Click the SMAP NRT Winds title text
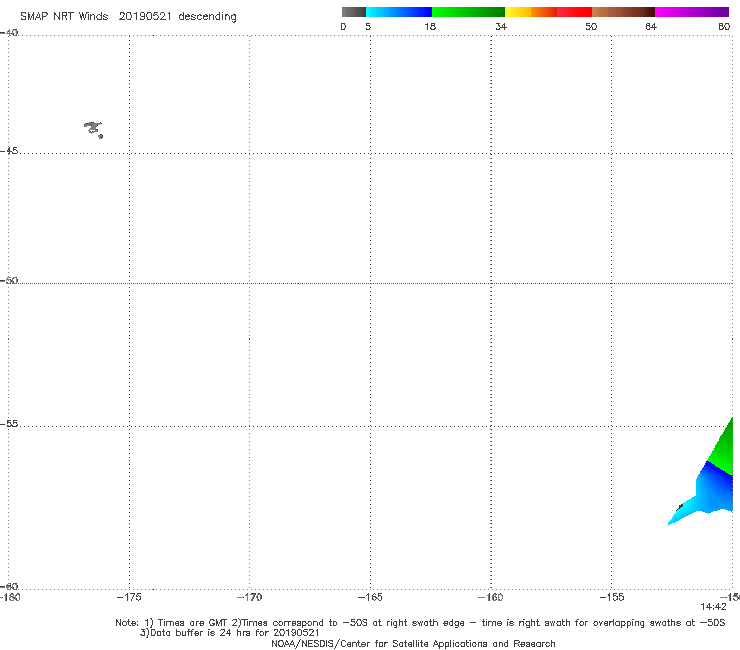 (64, 17)
